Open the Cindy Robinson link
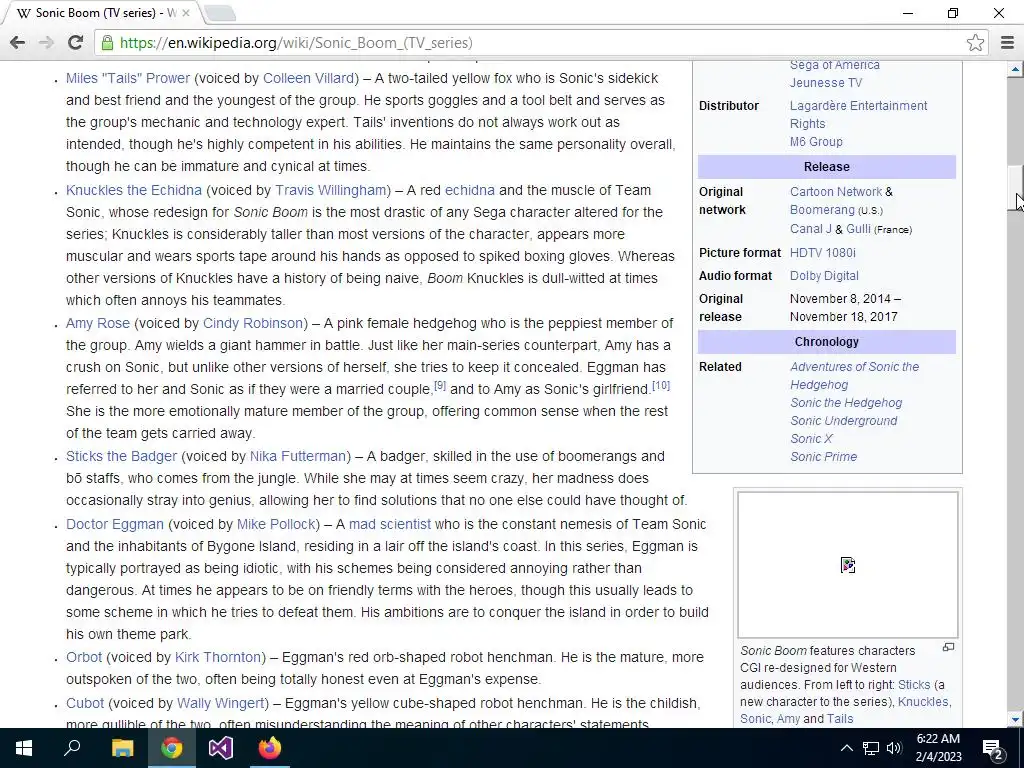The height and width of the screenshot is (768, 1024). (x=253, y=323)
